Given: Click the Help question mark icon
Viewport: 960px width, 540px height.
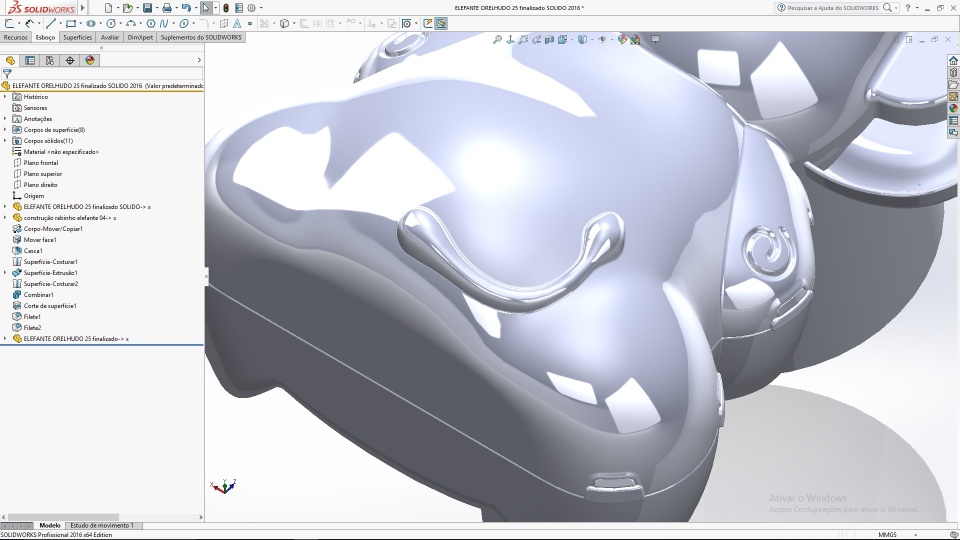Looking at the screenshot, I should coord(908,8).
